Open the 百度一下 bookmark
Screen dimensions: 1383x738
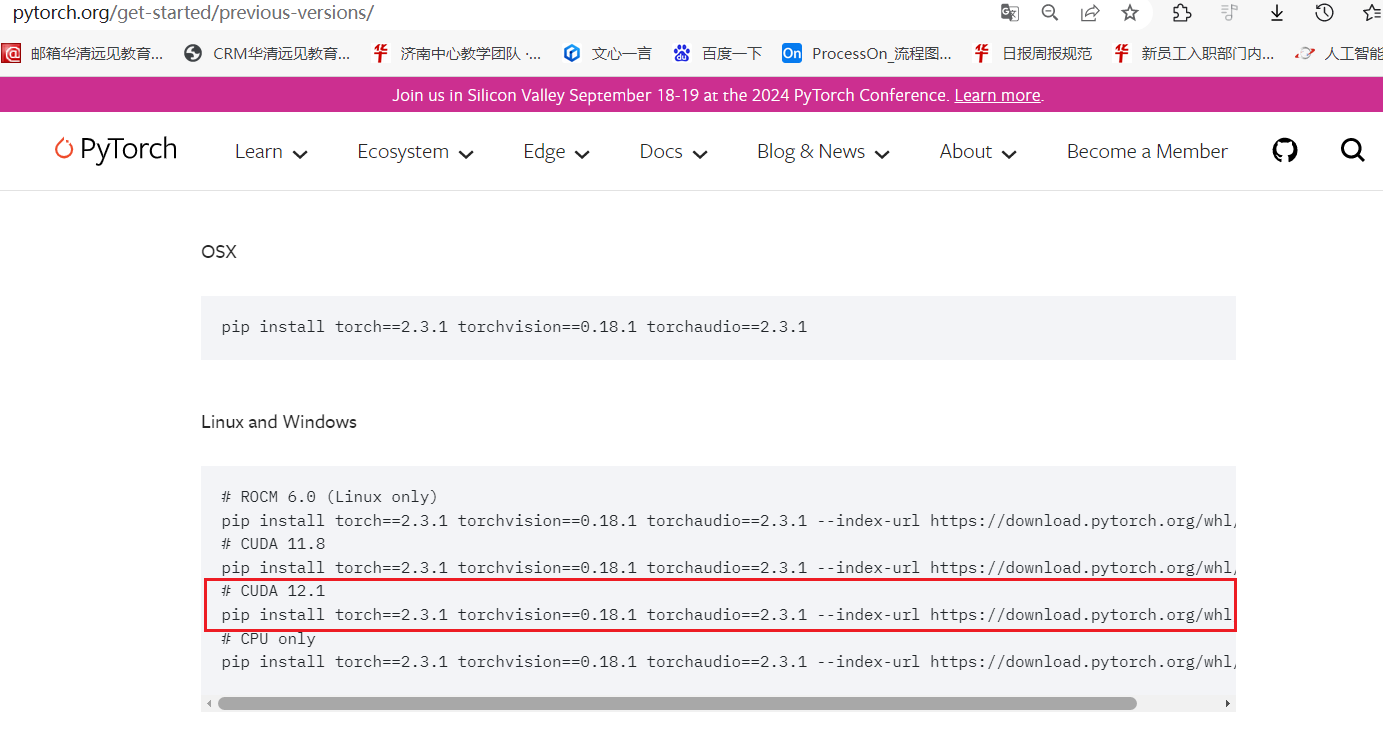[x=717, y=53]
